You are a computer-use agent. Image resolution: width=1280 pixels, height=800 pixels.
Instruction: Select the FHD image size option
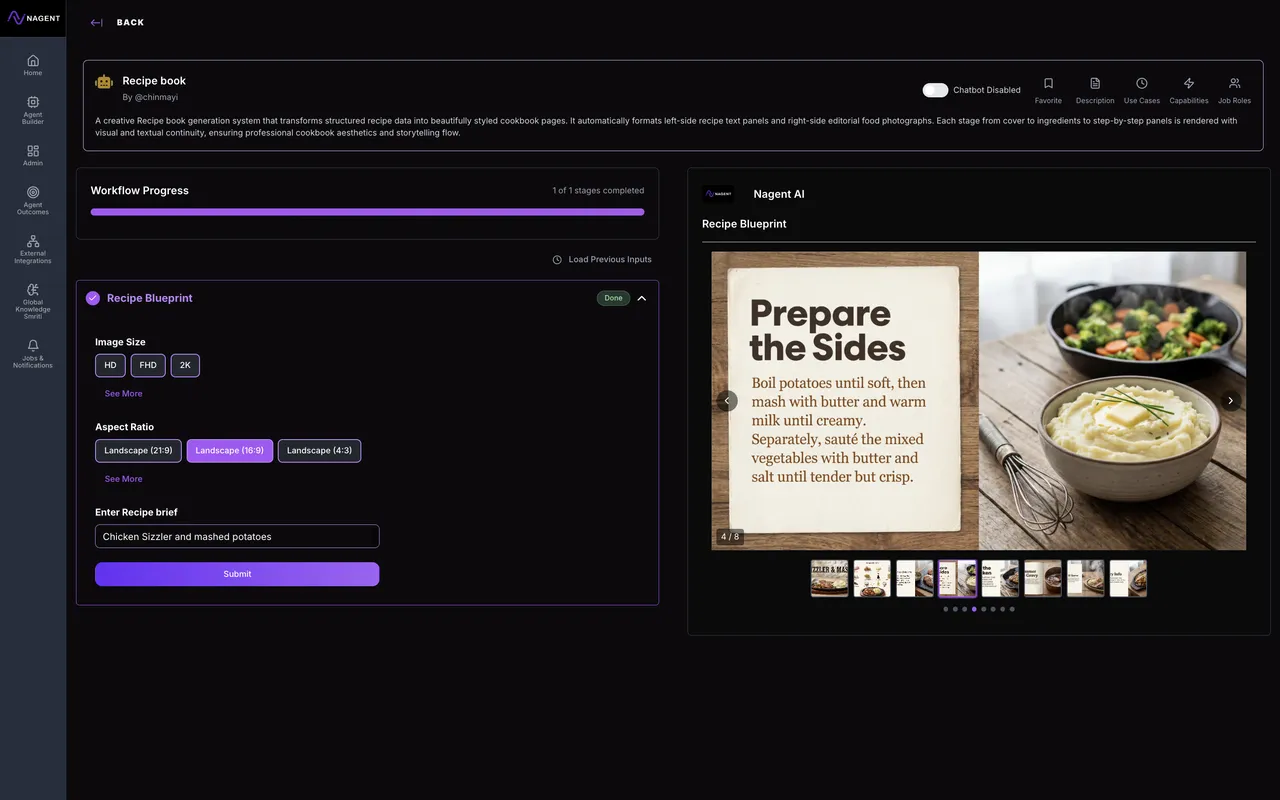point(148,366)
